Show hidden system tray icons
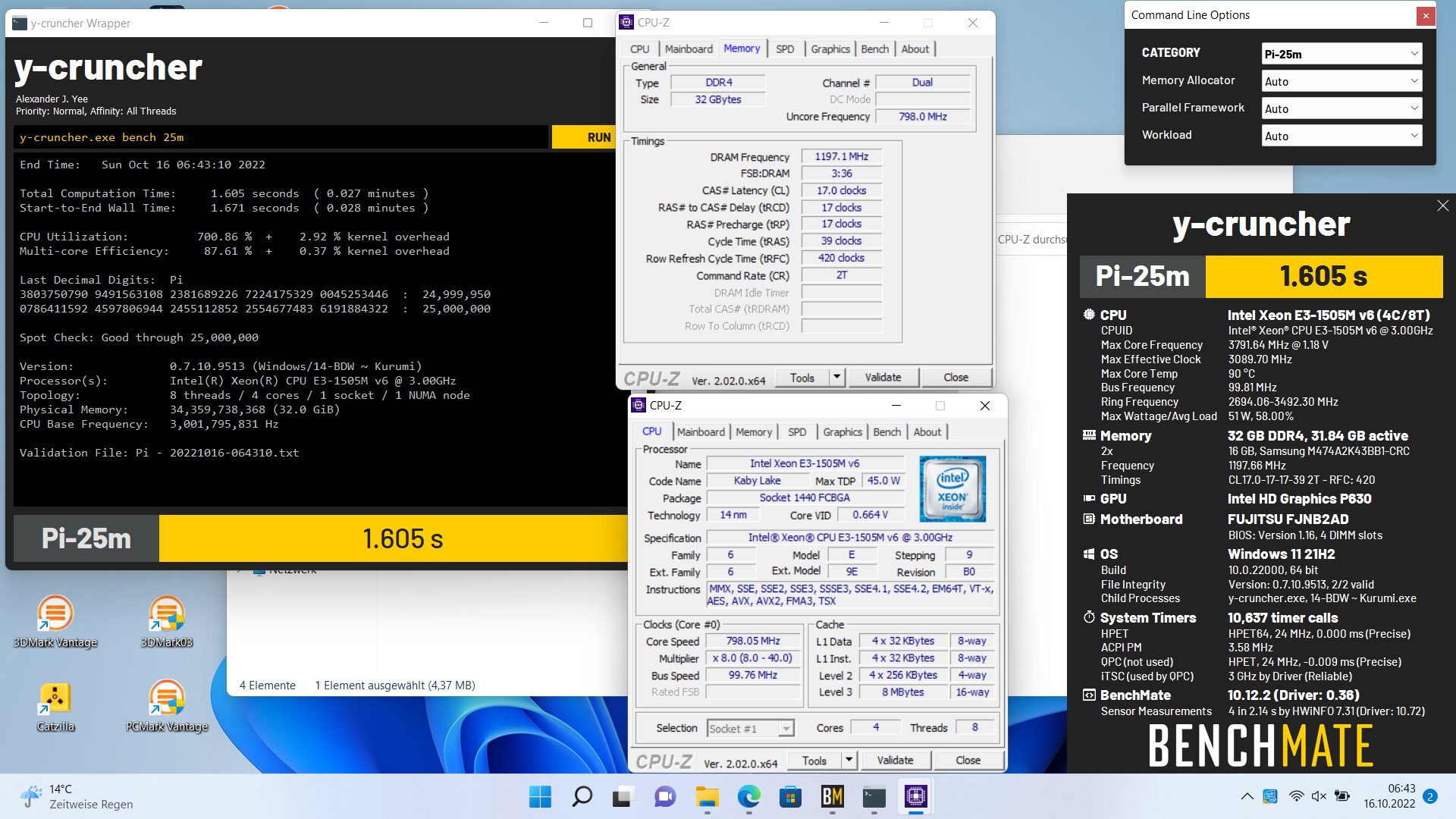The height and width of the screenshot is (819, 1456). pos(1247,796)
